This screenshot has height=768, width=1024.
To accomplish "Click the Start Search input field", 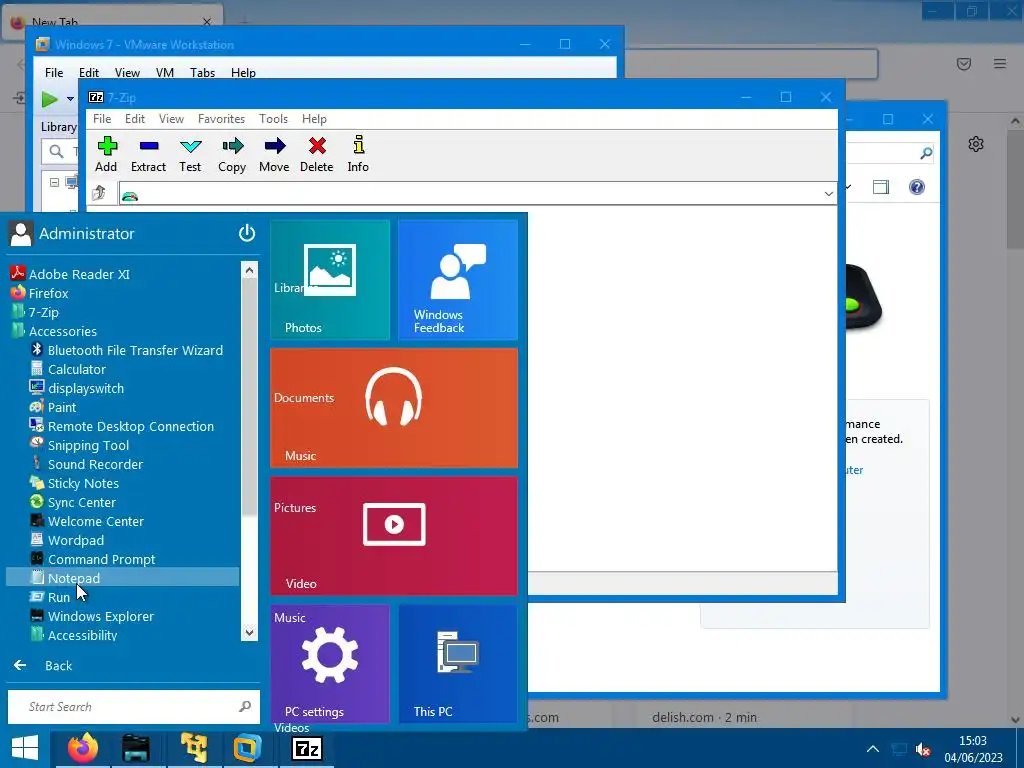I will [x=133, y=707].
